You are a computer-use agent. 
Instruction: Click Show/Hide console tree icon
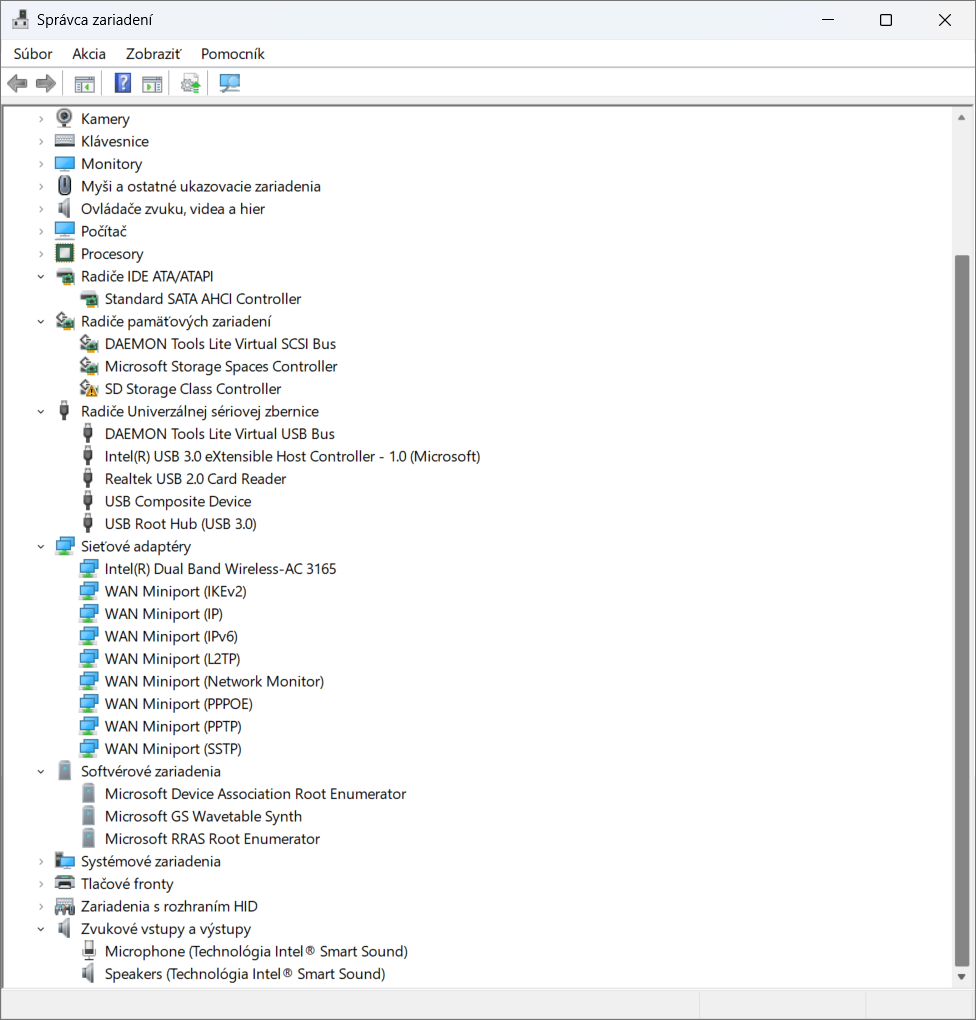84,84
